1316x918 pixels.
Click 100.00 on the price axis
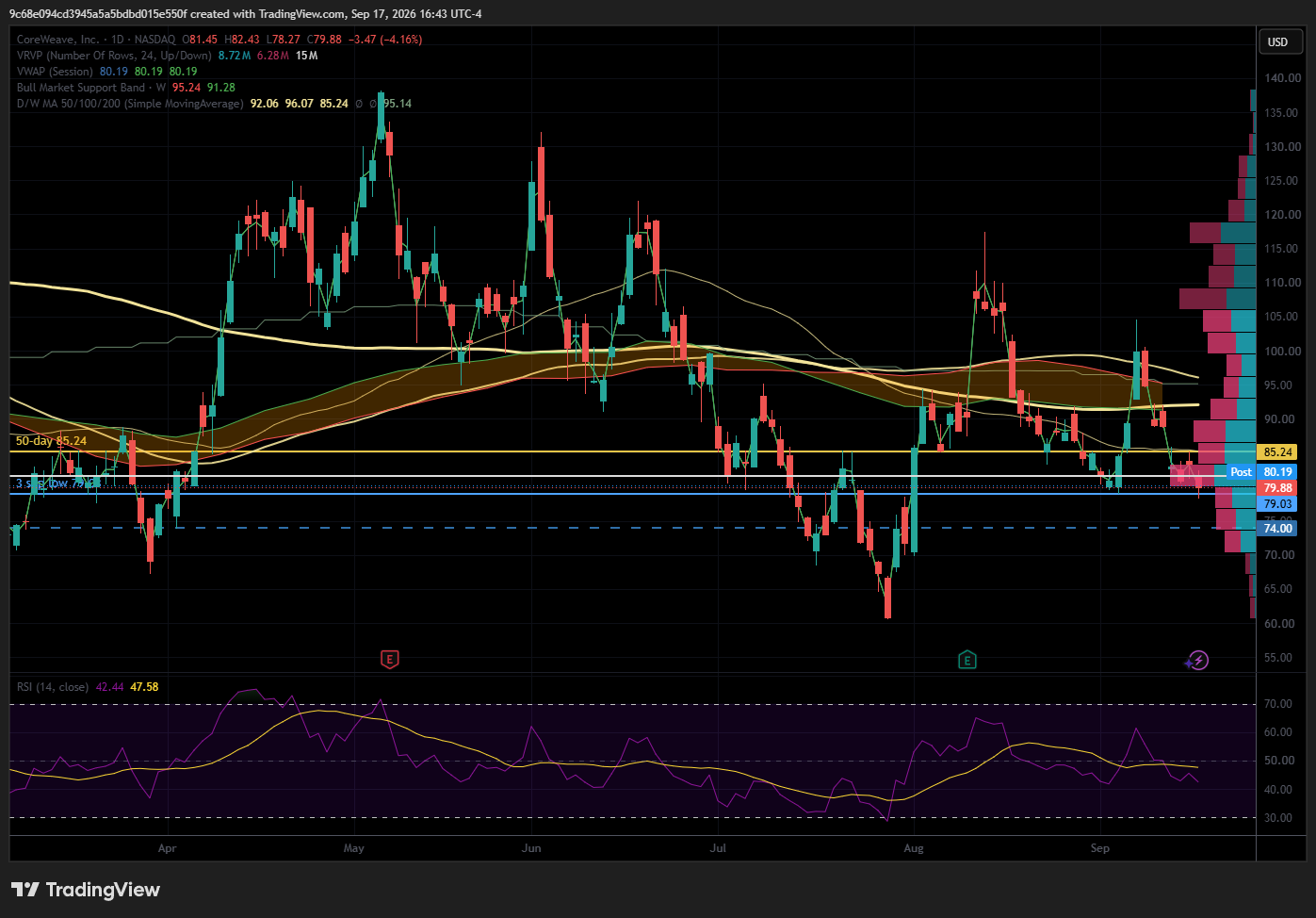[1283, 352]
